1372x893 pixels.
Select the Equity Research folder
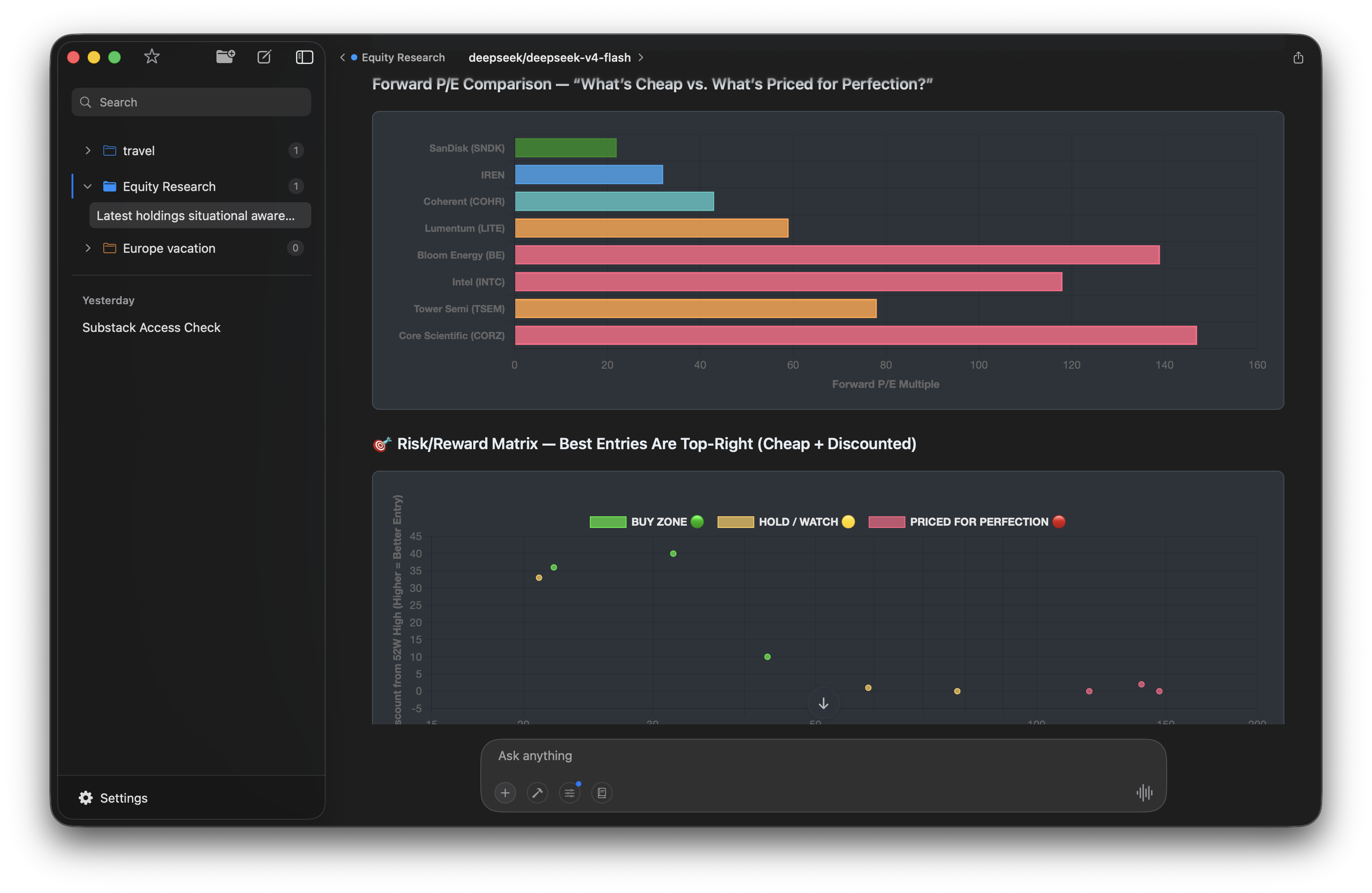[x=191, y=186]
